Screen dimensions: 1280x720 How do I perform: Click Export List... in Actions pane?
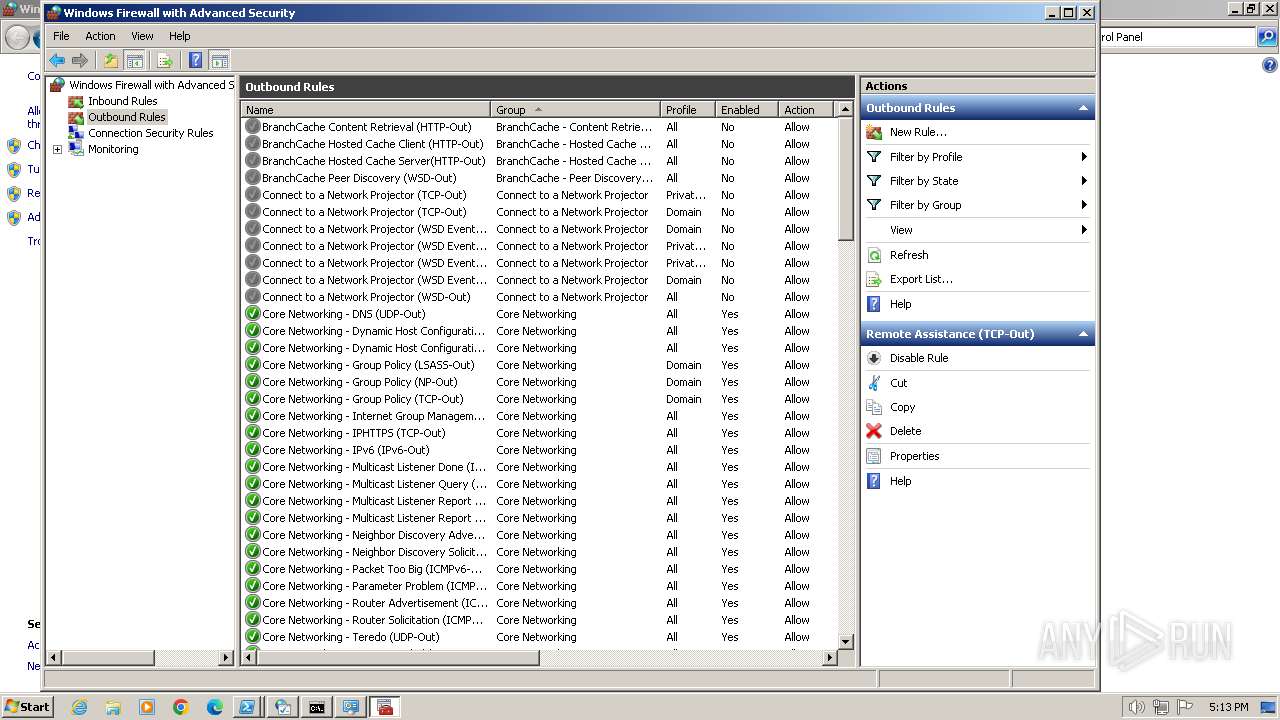point(921,279)
